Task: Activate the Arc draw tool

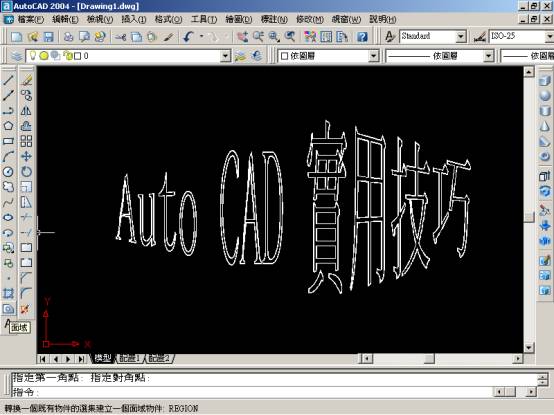Action: point(8,156)
